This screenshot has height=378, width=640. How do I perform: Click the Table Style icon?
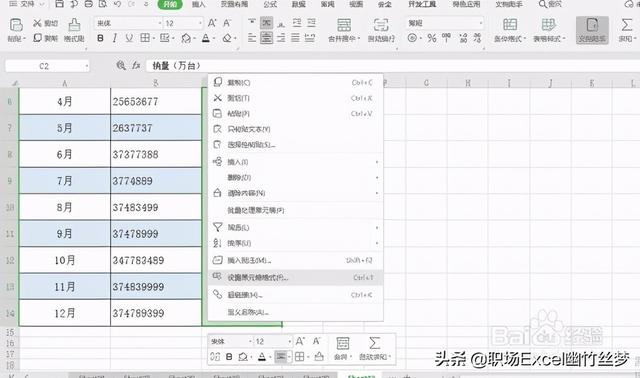tap(548, 25)
